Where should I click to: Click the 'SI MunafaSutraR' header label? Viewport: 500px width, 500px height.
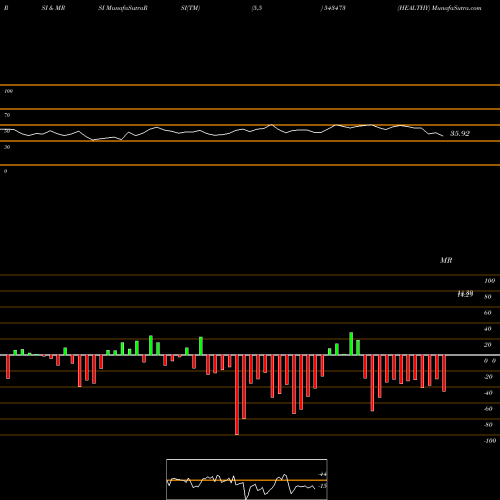123,8
